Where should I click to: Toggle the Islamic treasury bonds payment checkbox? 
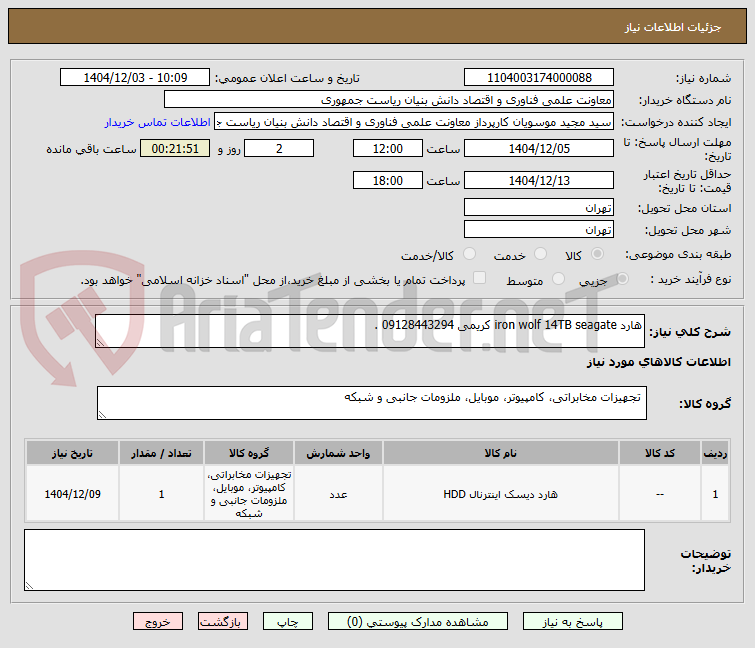(x=479, y=278)
